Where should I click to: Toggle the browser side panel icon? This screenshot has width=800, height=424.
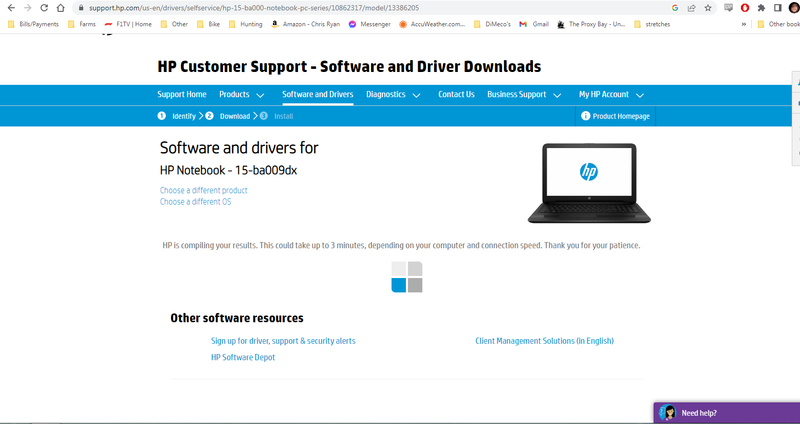(778, 8)
